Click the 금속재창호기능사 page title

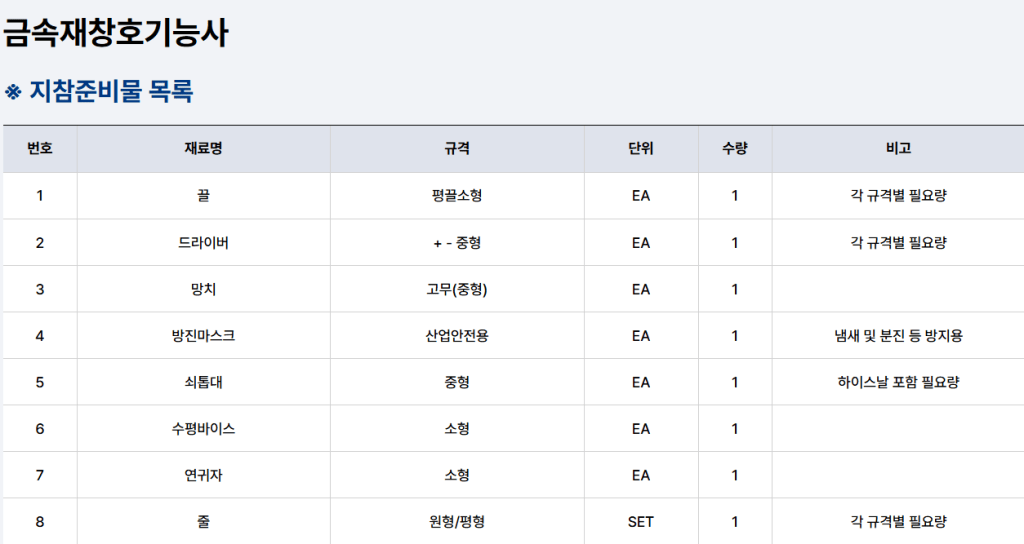pos(116,33)
